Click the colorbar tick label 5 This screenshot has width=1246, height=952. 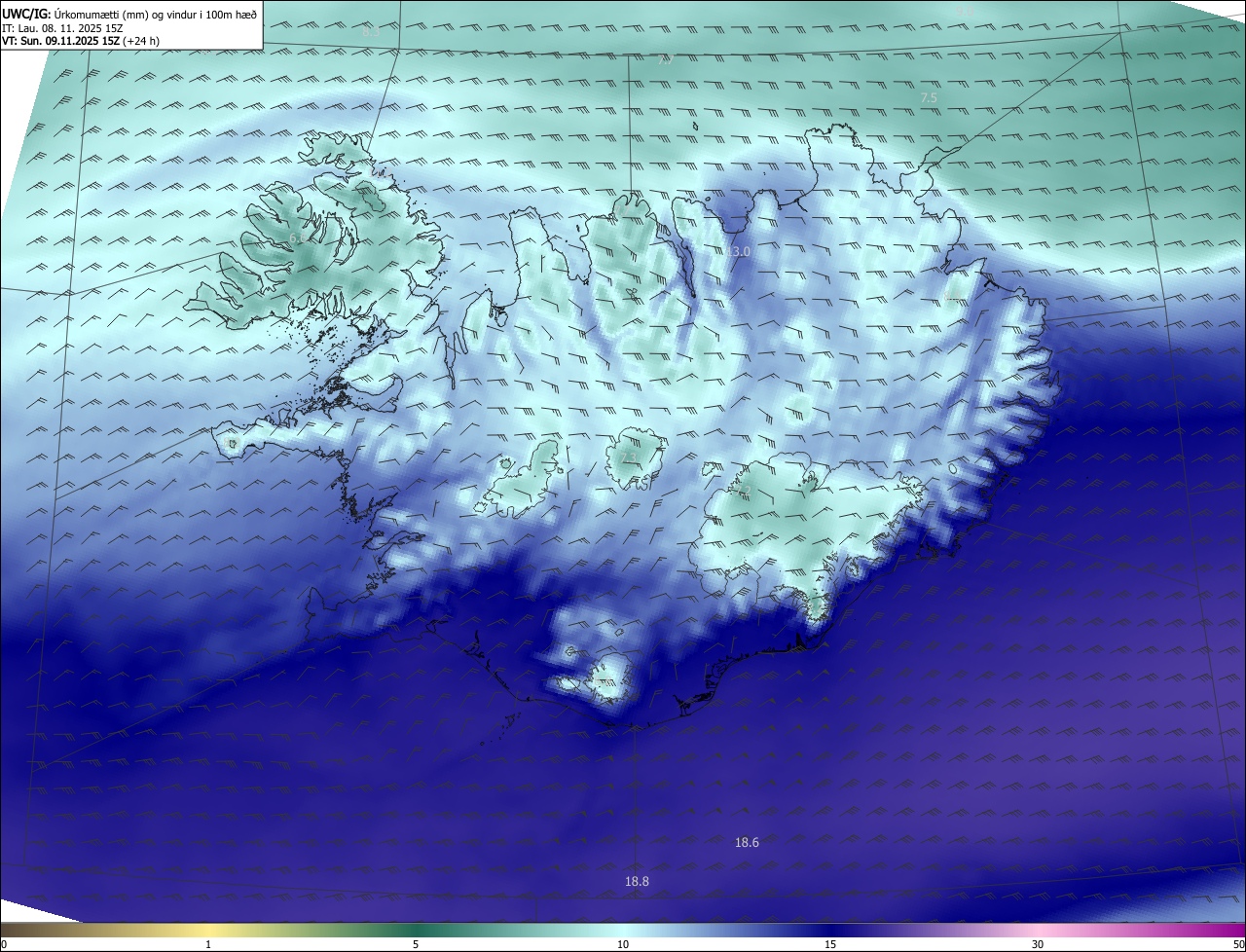(416, 944)
